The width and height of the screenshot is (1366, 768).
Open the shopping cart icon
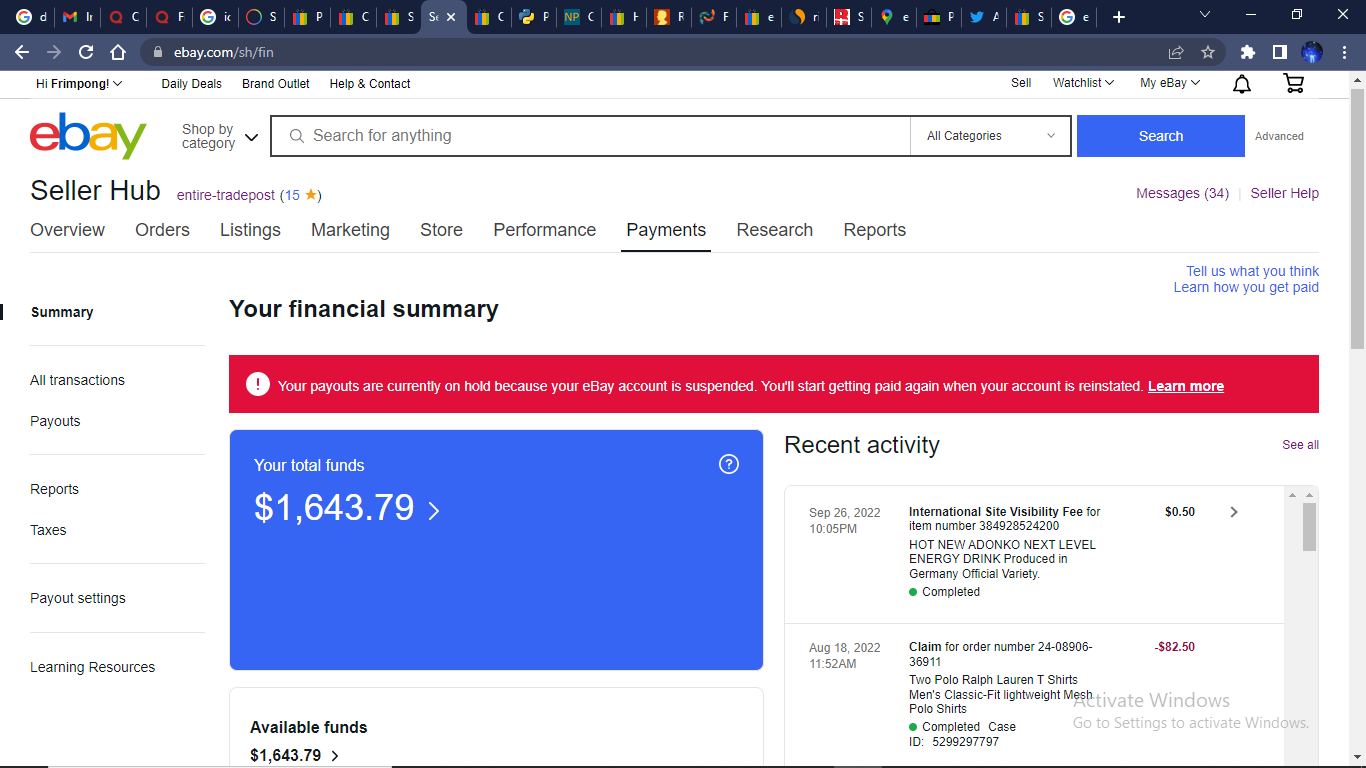click(x=1294, y=84)
